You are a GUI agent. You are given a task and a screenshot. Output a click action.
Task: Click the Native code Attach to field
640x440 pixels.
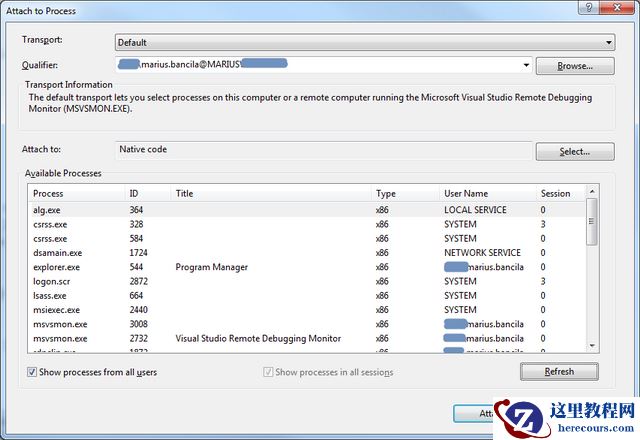tap(324, 149)
